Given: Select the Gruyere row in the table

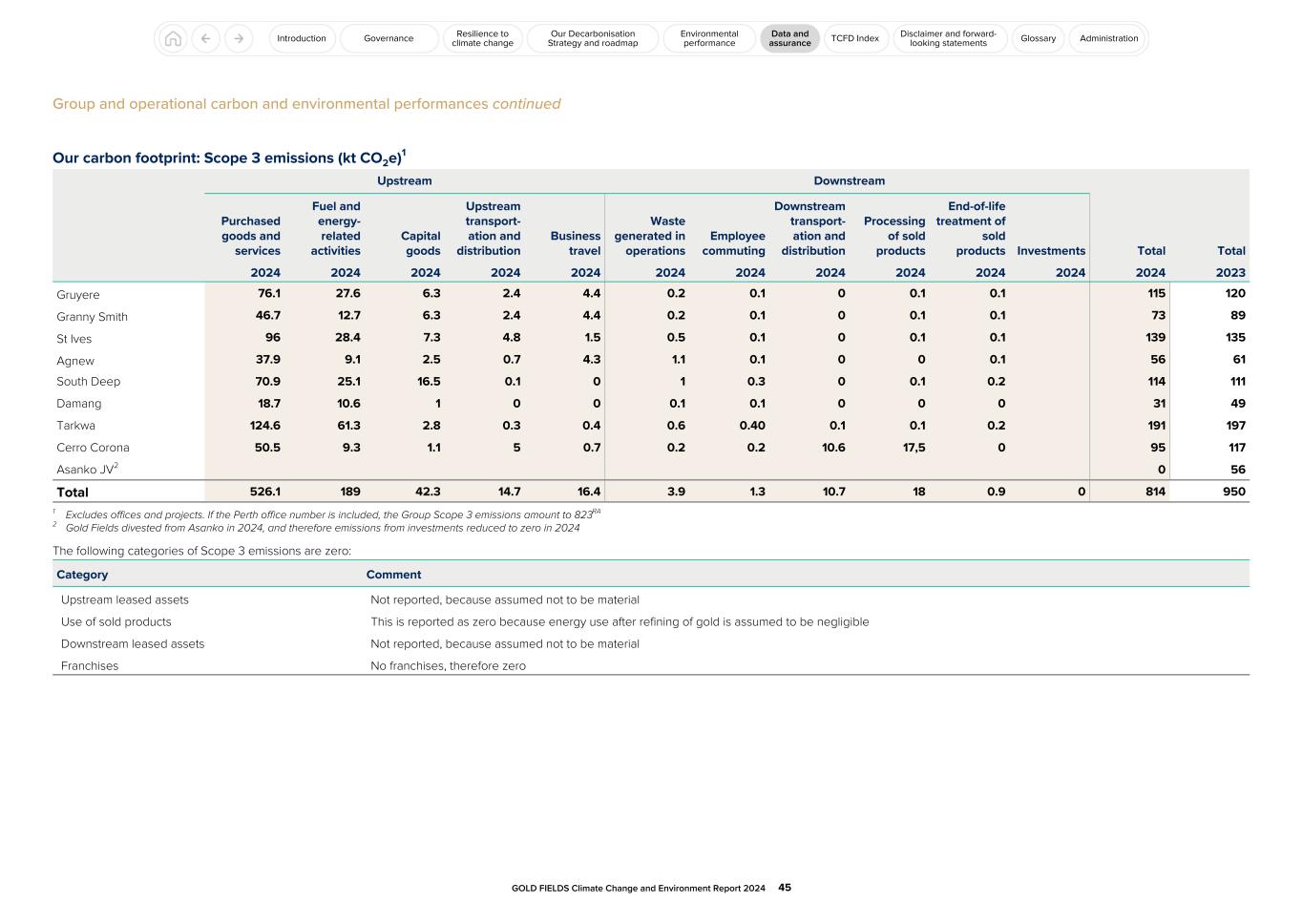Looking at the screenshot, I should tap(78, 294).
